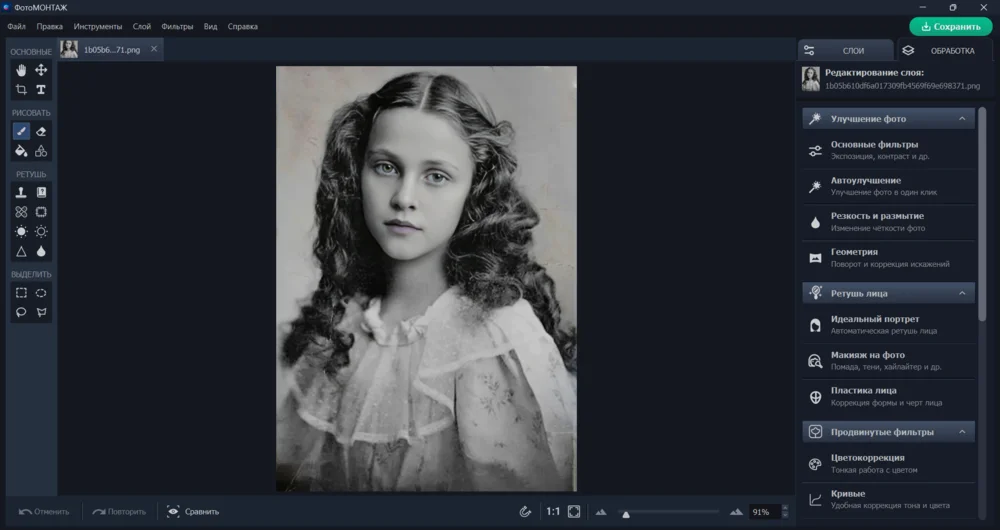Open the Файл menu
Screen dimensions: 1000x530
point(17,27)
